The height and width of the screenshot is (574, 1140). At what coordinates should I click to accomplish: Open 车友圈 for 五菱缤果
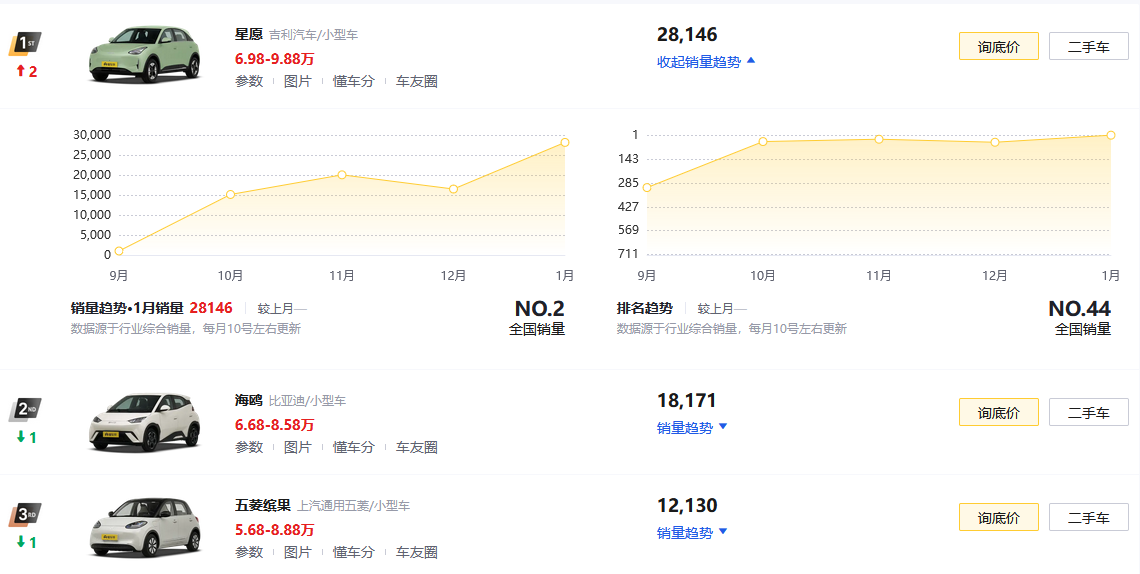point(417,552)
